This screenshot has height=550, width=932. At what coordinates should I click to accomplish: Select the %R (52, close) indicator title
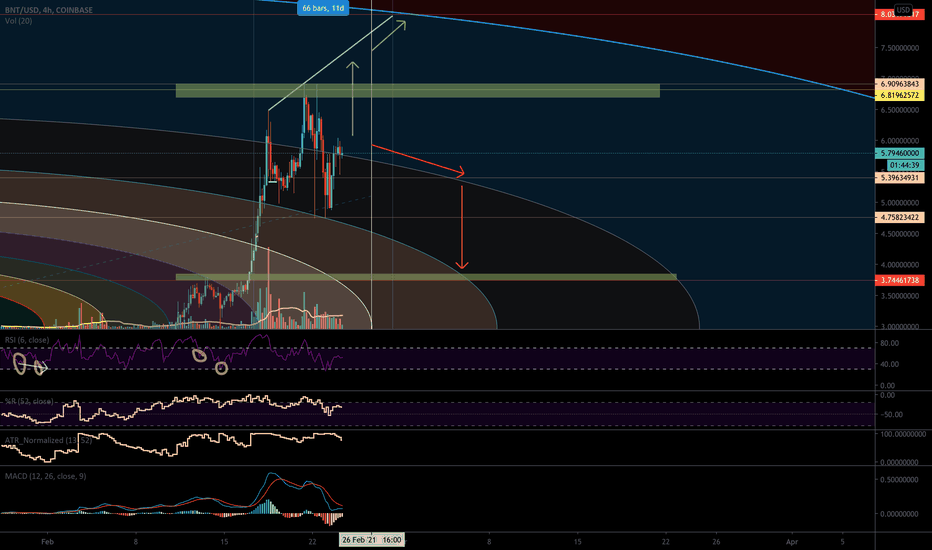click(28, 401)
